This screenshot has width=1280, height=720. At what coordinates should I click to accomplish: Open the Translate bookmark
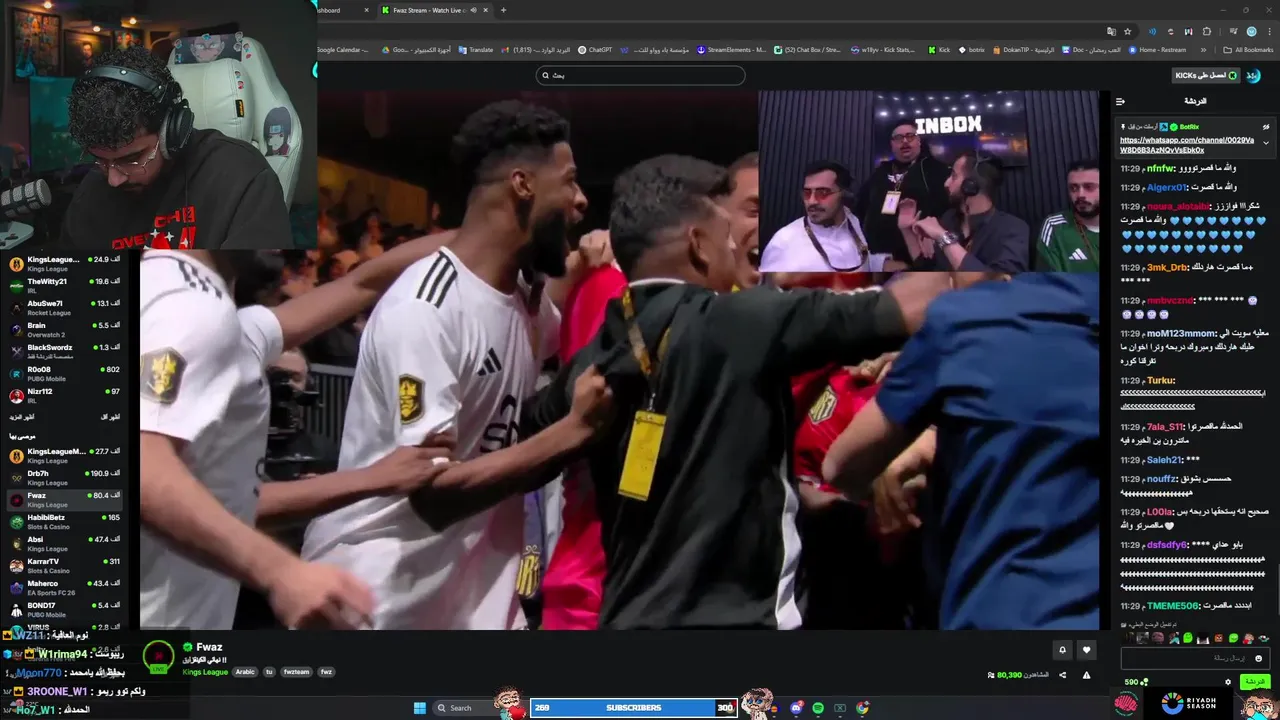[477, 49]
